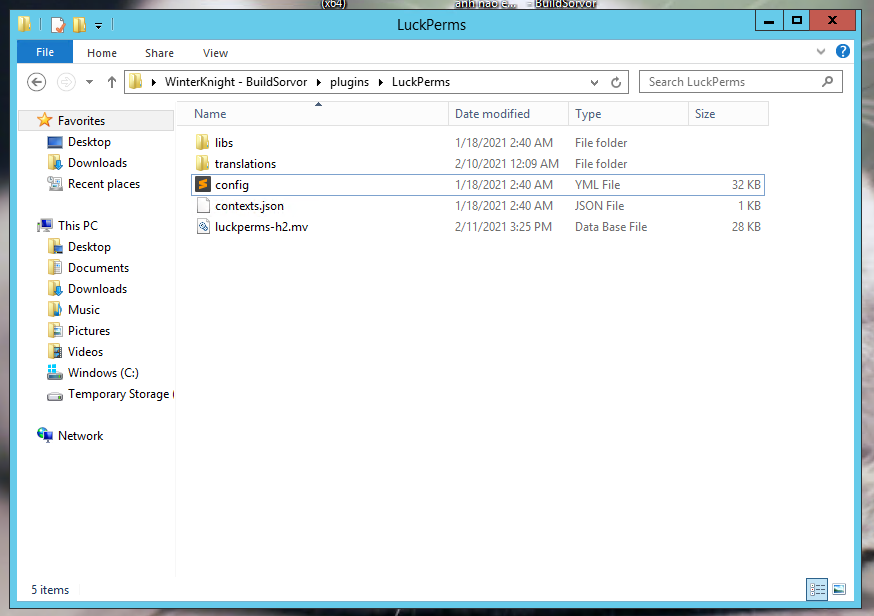This screenshot has width=874, height=616.
Task: Select the contexts.json file icon
Action: coord(203,206)
